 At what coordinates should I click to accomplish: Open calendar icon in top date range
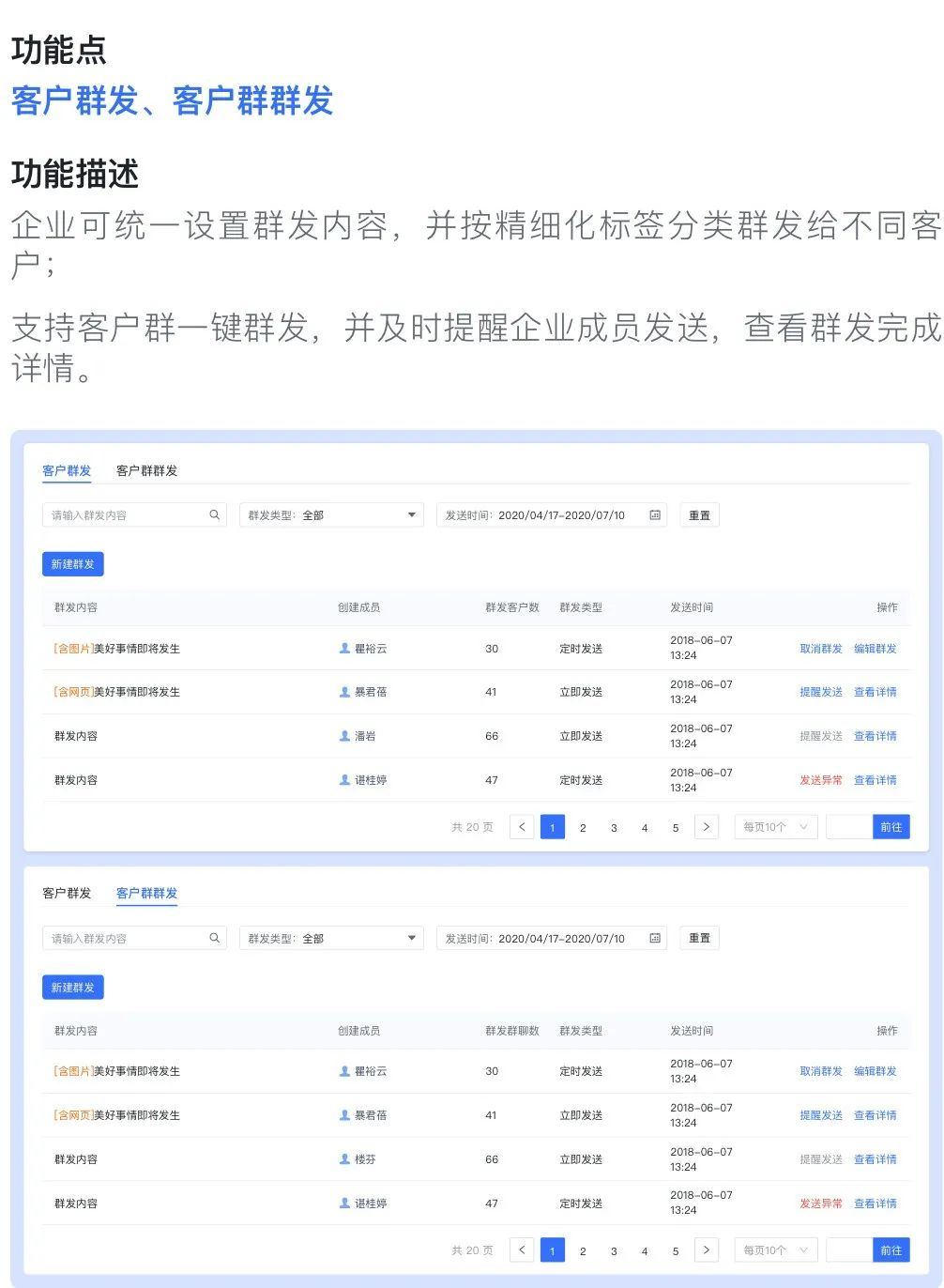[655, 514]
